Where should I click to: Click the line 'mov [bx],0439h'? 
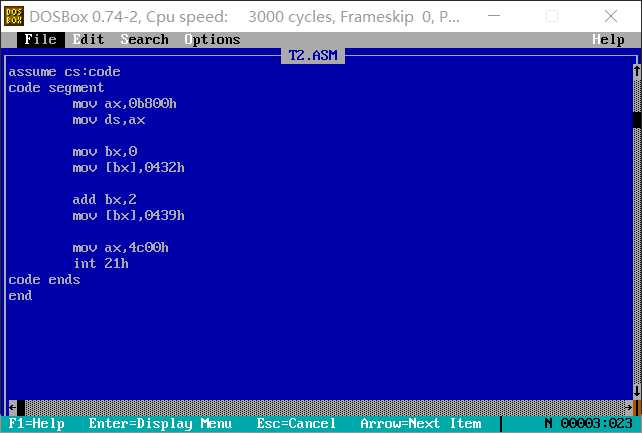129,215
